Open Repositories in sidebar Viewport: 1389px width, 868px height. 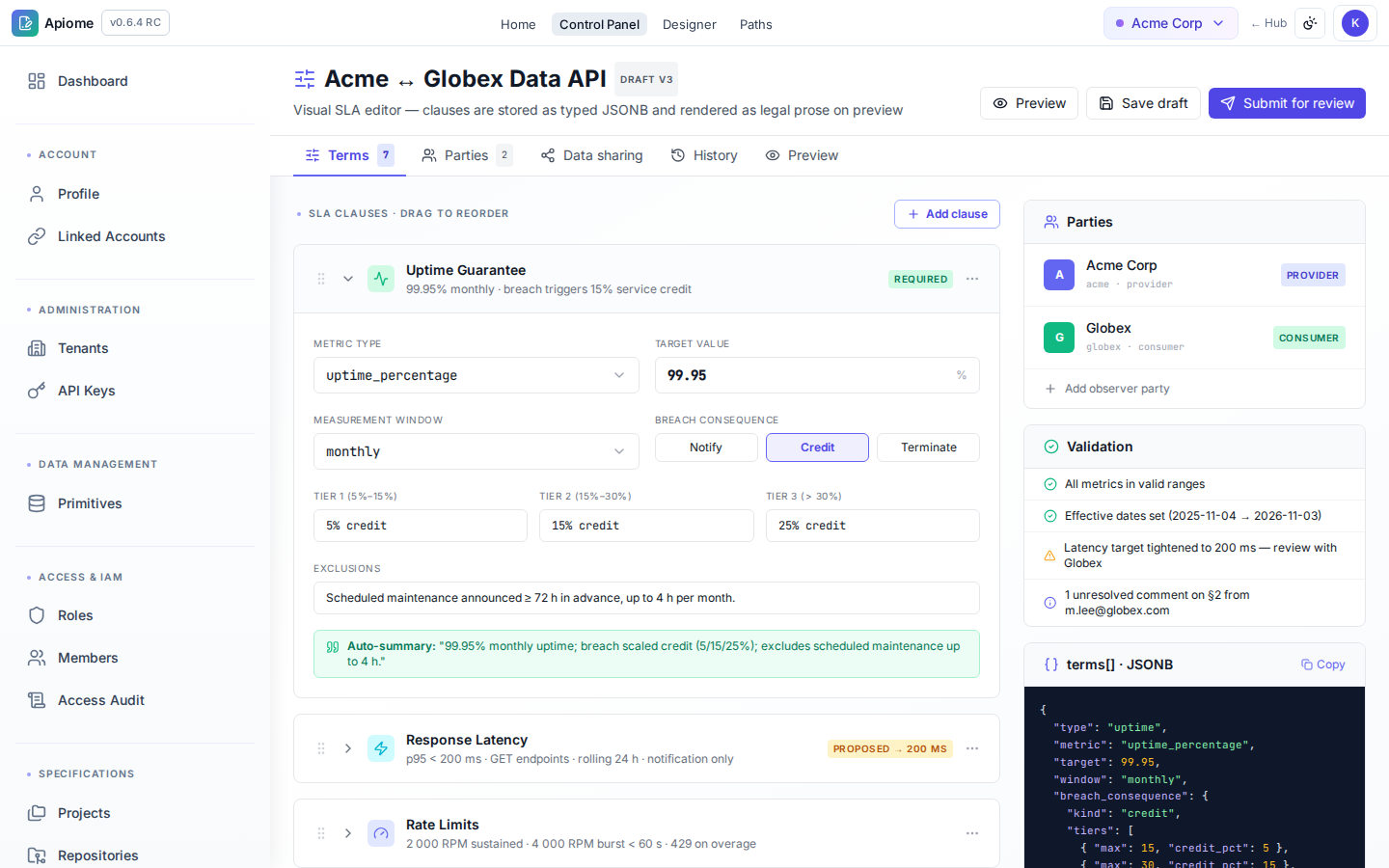135,855
